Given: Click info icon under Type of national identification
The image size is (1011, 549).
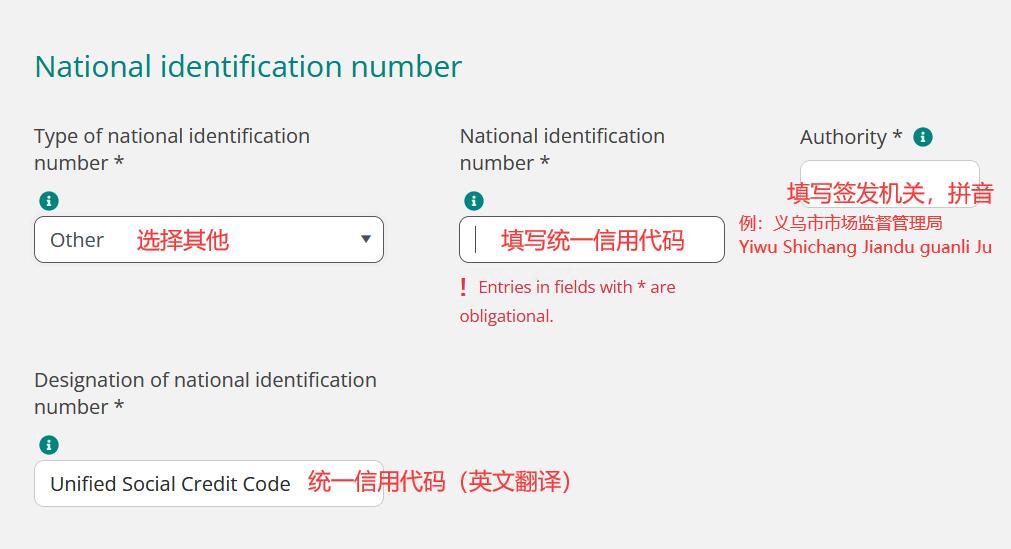Looking at the screenshot, I should pyautogui.click(x=49, y=201).
